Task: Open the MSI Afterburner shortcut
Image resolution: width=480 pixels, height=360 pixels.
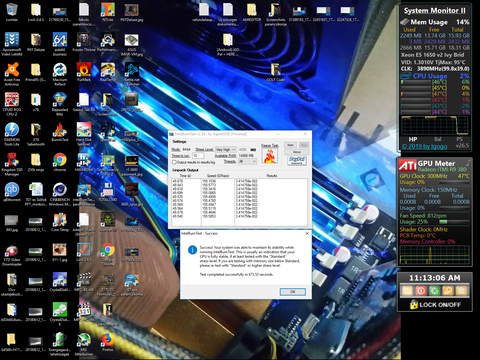Action: coord(84,344)
